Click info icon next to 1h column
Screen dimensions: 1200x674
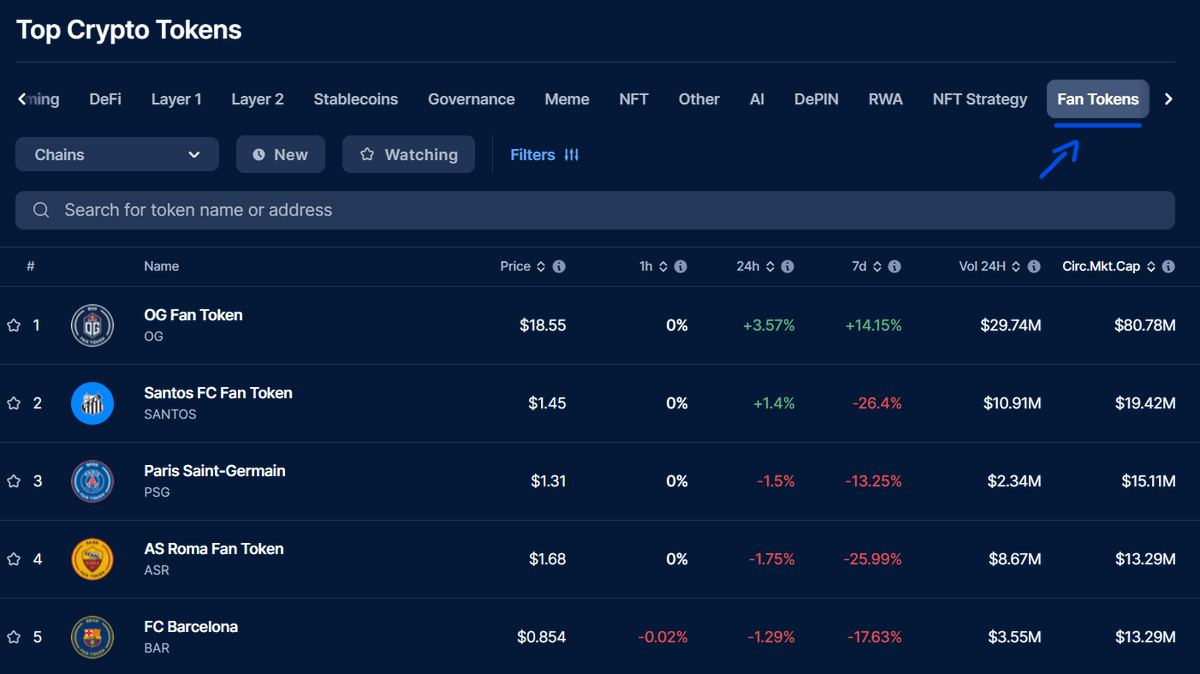click(x=680, y=267)
